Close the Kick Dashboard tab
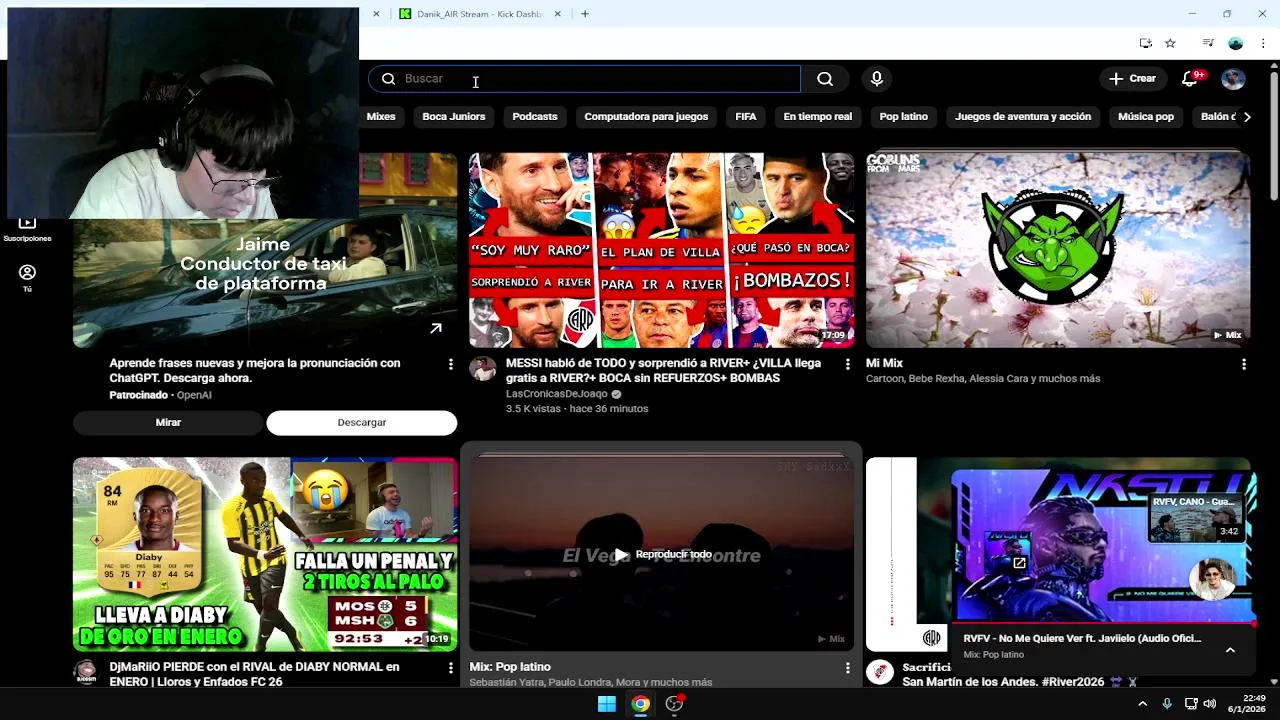The width and height of the screenshot is (1280, 720). [x=557, y=14]
